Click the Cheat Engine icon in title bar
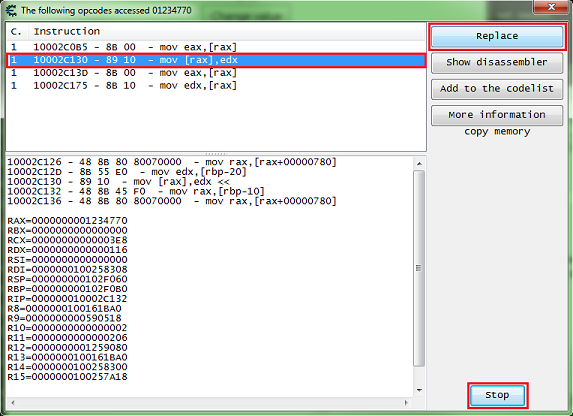This screenshot has height=416, width=573. [x=11, y=10]
